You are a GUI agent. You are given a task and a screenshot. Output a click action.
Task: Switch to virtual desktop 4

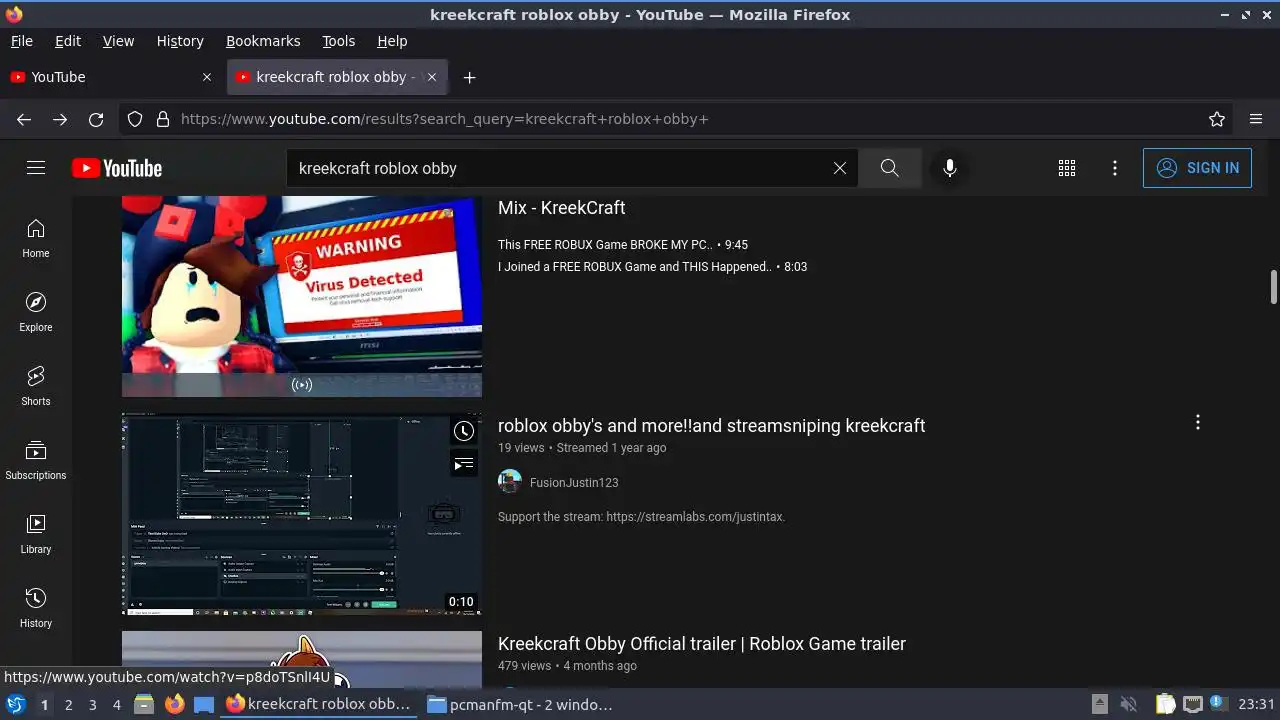pyautogui.click(x=116, y=705)
